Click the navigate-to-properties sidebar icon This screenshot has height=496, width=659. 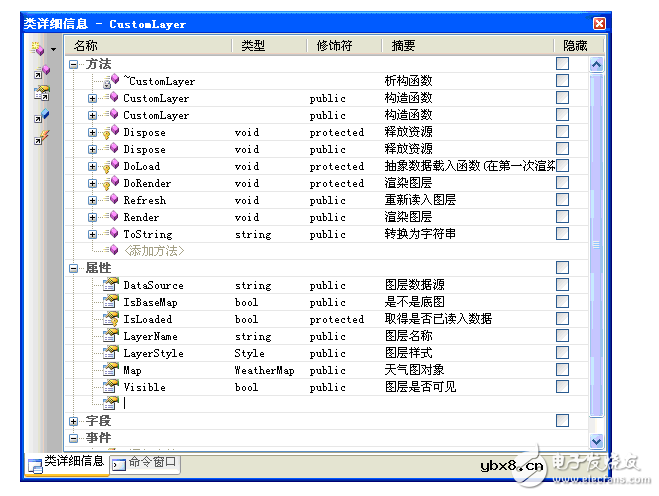(x=42, y=93)
